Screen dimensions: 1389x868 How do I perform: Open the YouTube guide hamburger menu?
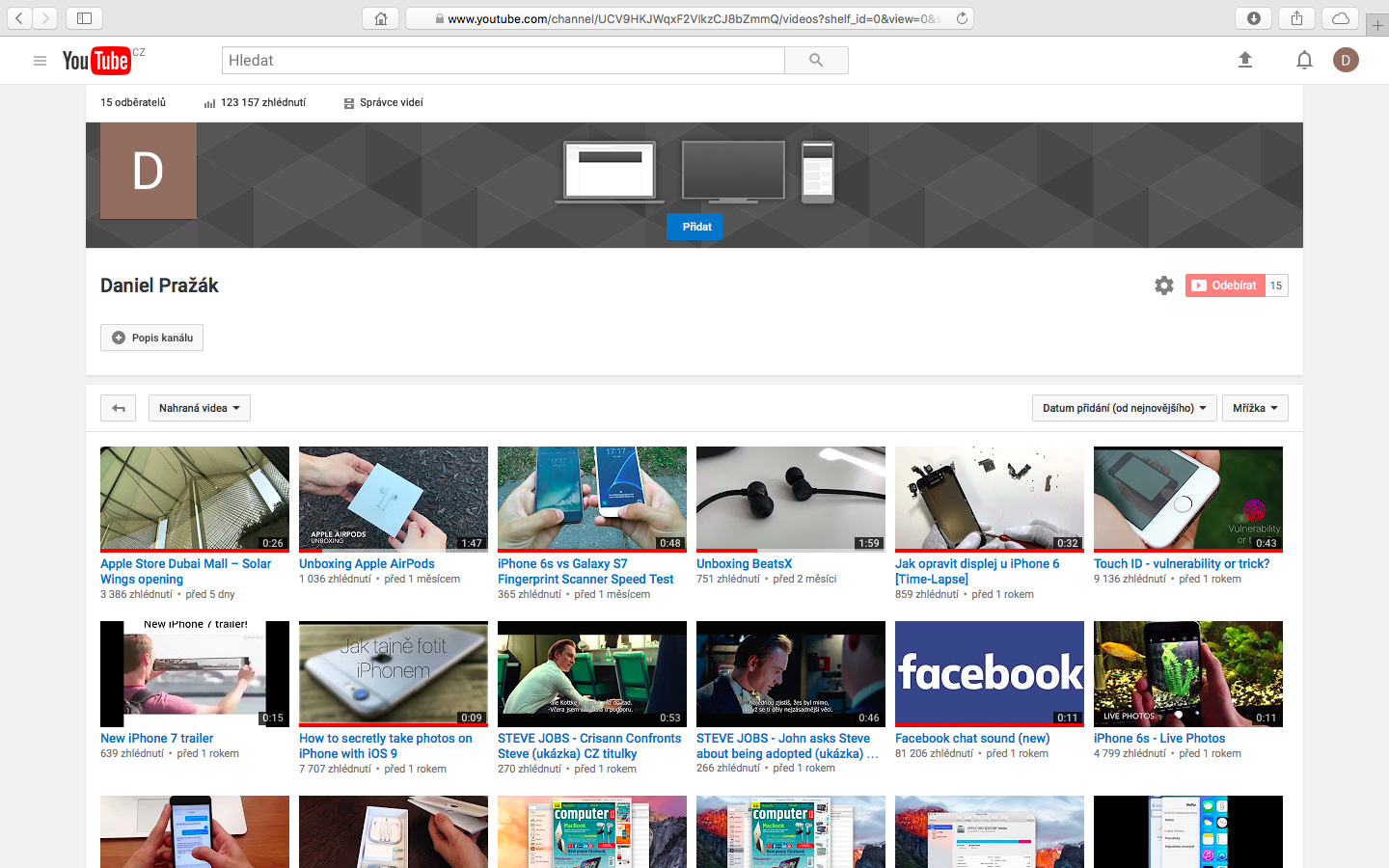(40, 61)
